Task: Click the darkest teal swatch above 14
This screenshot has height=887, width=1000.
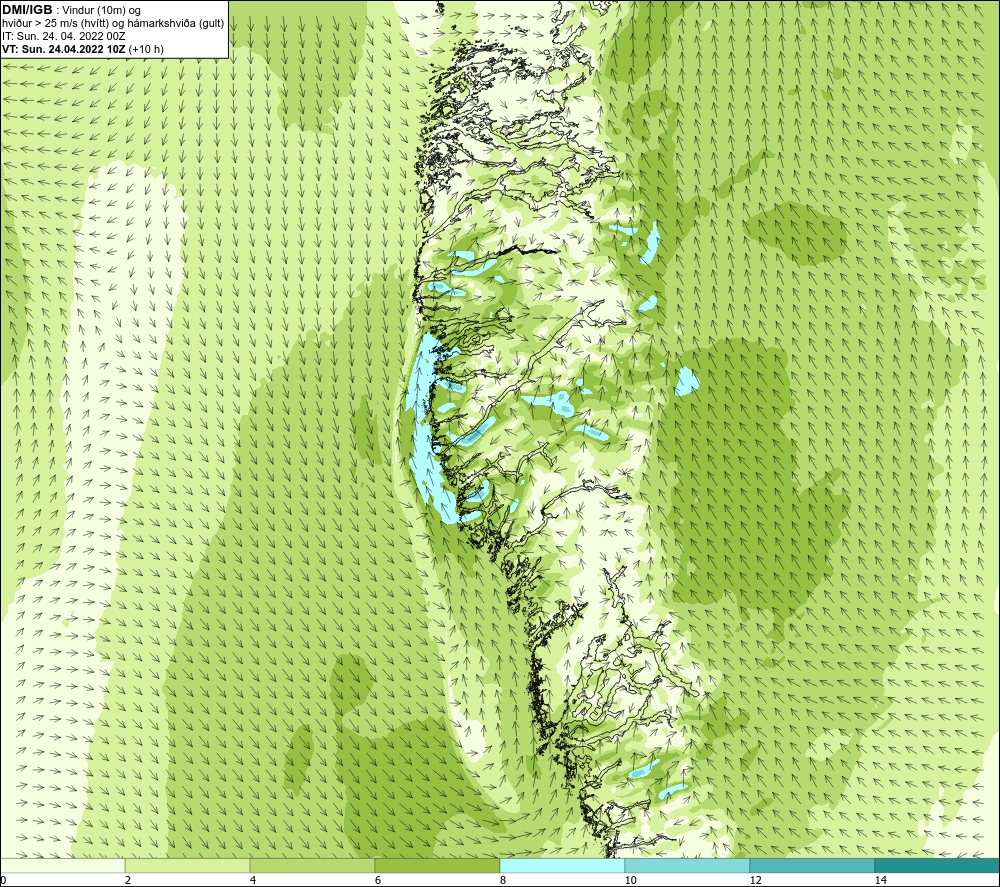Action: click(x=937, y=865)
